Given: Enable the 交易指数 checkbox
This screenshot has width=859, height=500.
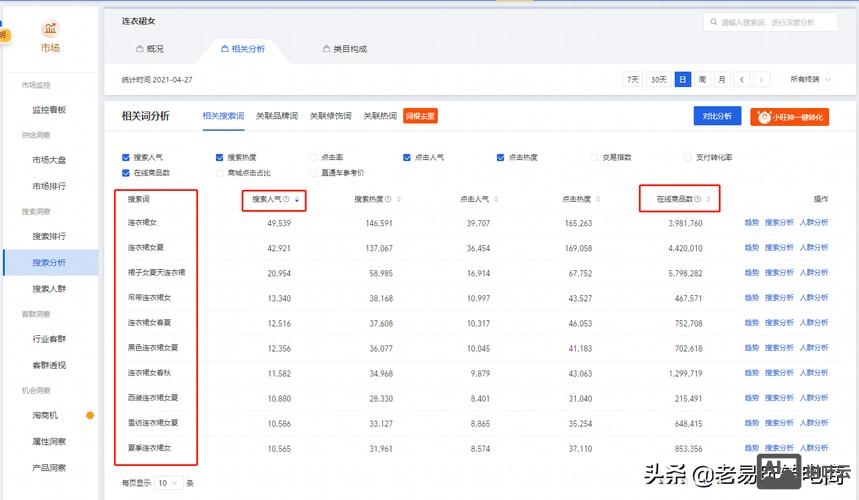Looking at the screenshot, I should tap(594, 158).
